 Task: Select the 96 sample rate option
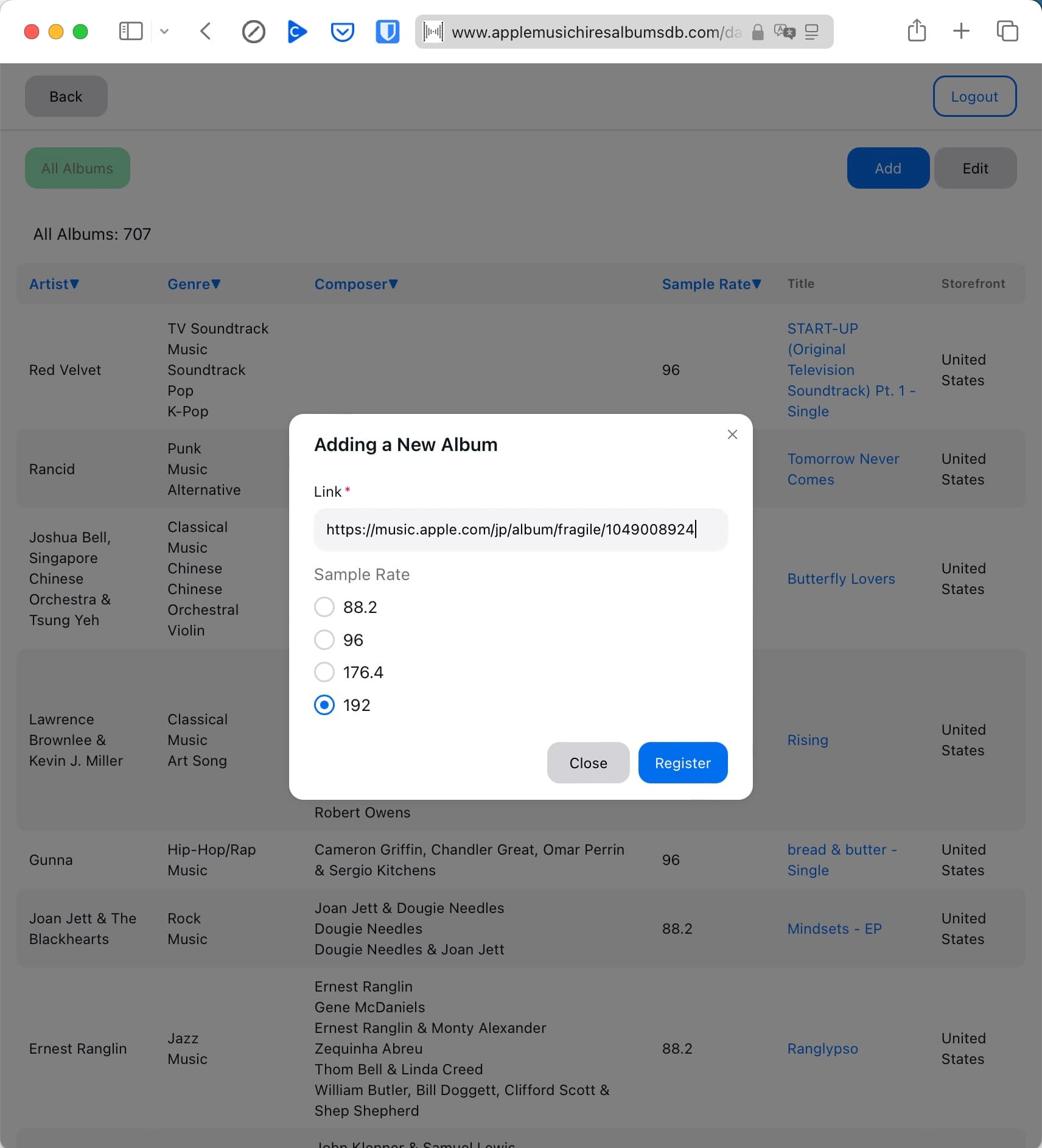(324, 640)
